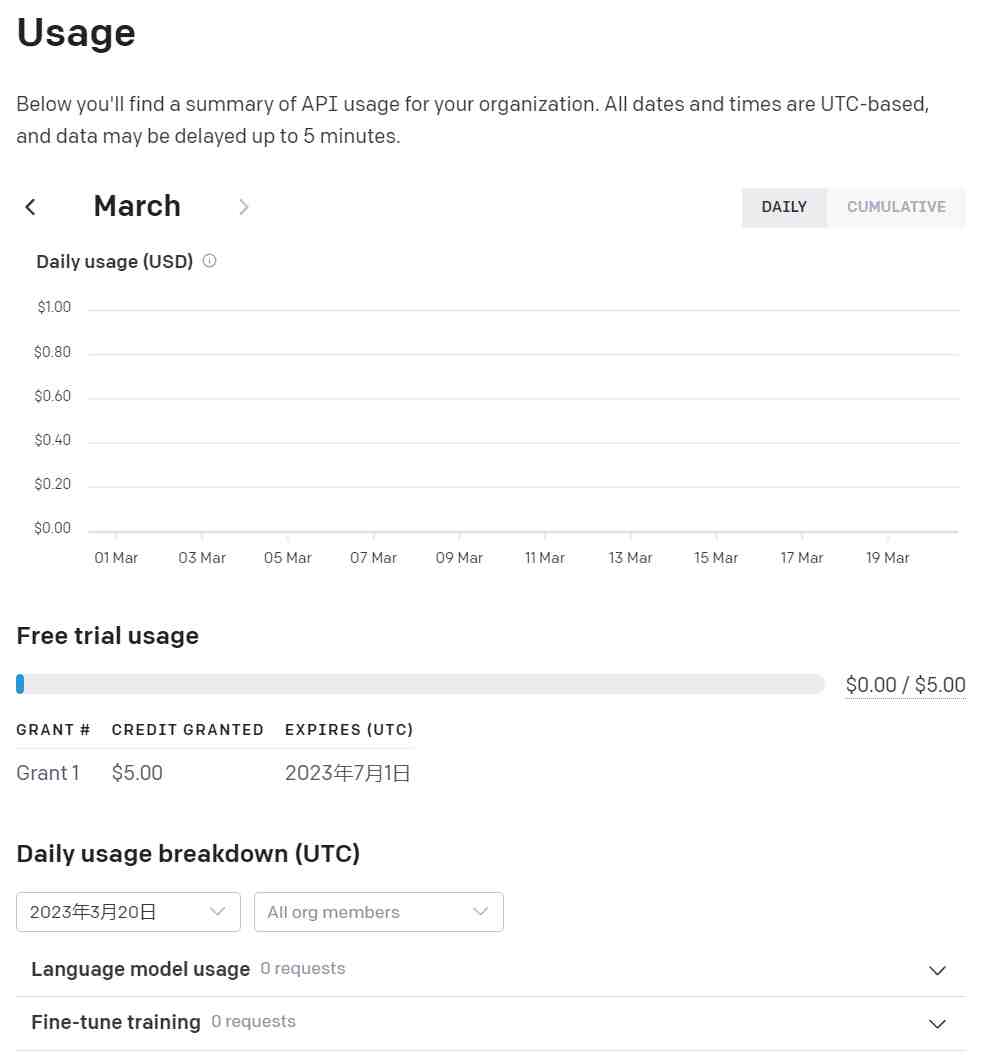981x1059 pixels.
Task: Click the March month heading
Action: click(x=137, y=206)
